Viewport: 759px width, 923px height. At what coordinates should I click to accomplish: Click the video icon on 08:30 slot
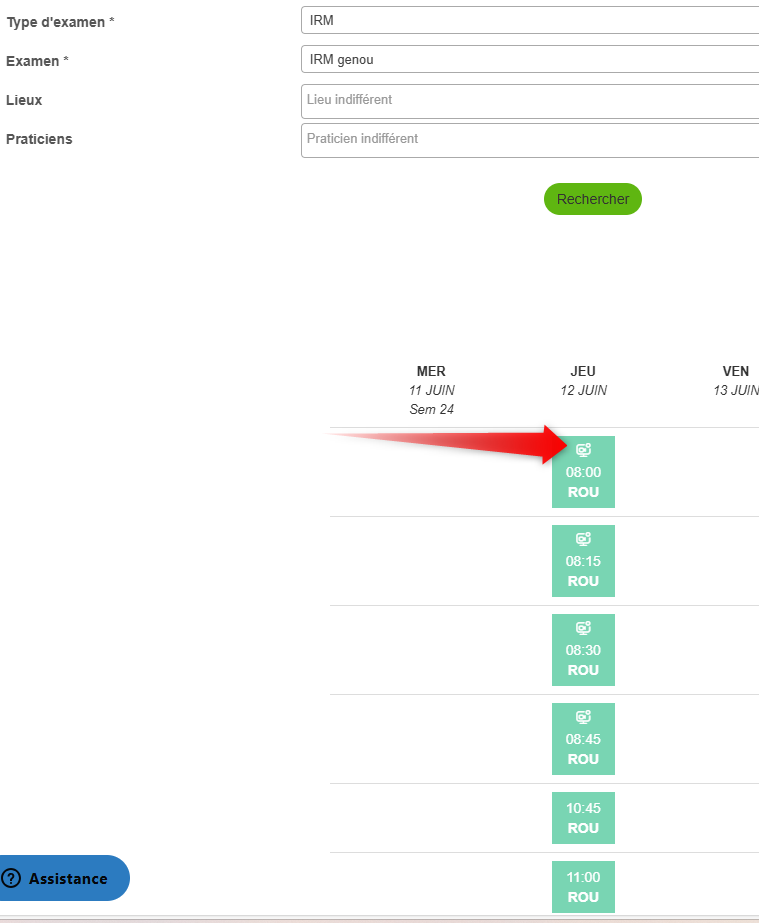(583, 628)
